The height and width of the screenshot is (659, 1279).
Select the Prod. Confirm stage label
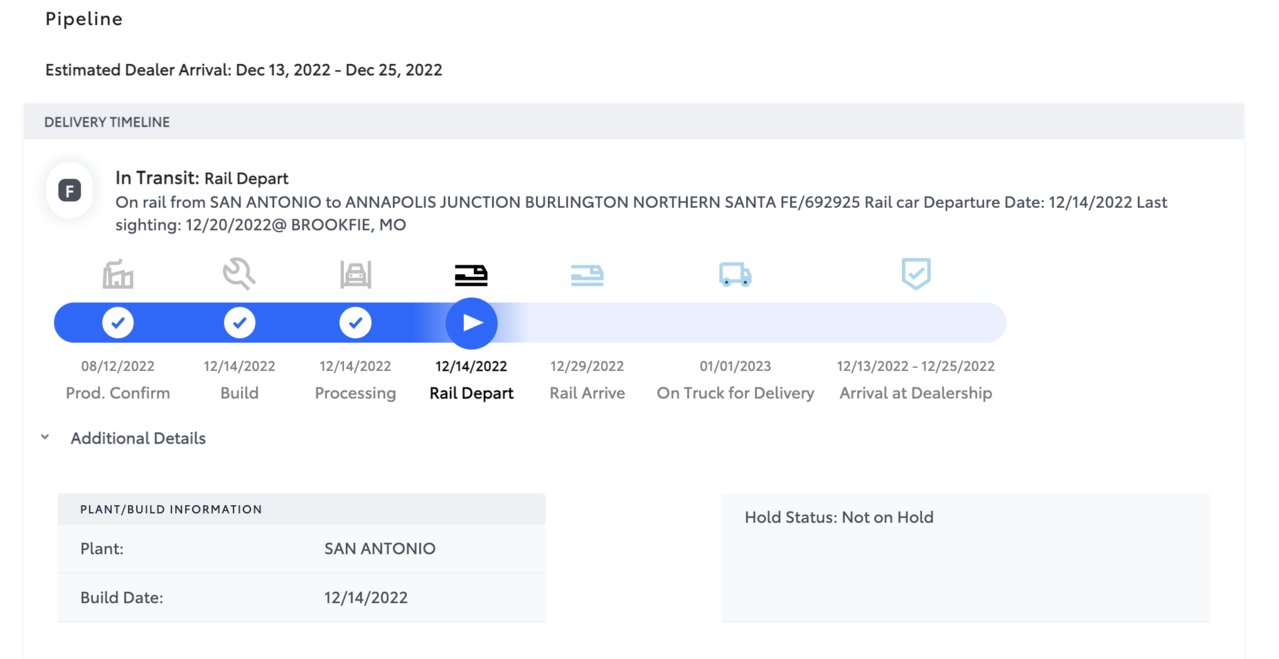pos(118,393)
